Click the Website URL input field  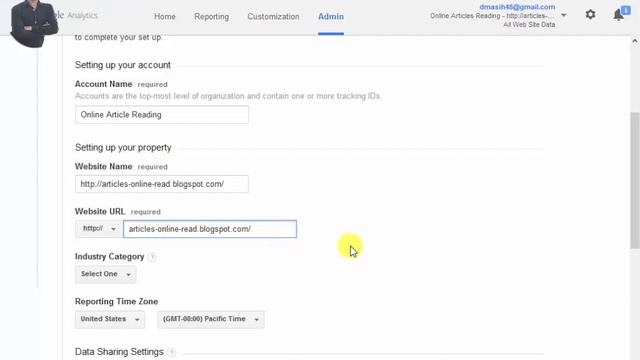click(x=210, y=229)
